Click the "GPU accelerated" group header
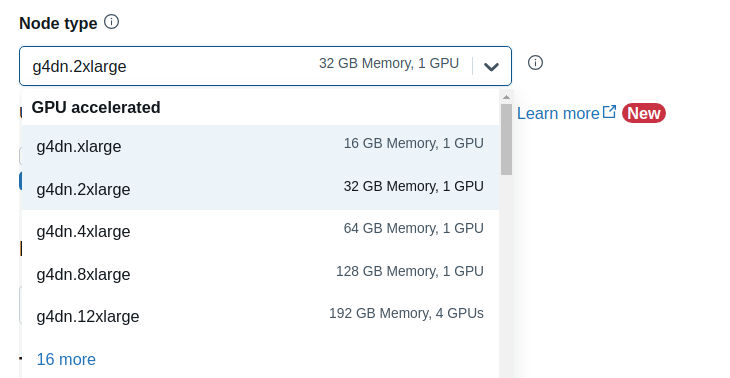The height and width of the screenshot is (378, 730). tap(96, 108)
